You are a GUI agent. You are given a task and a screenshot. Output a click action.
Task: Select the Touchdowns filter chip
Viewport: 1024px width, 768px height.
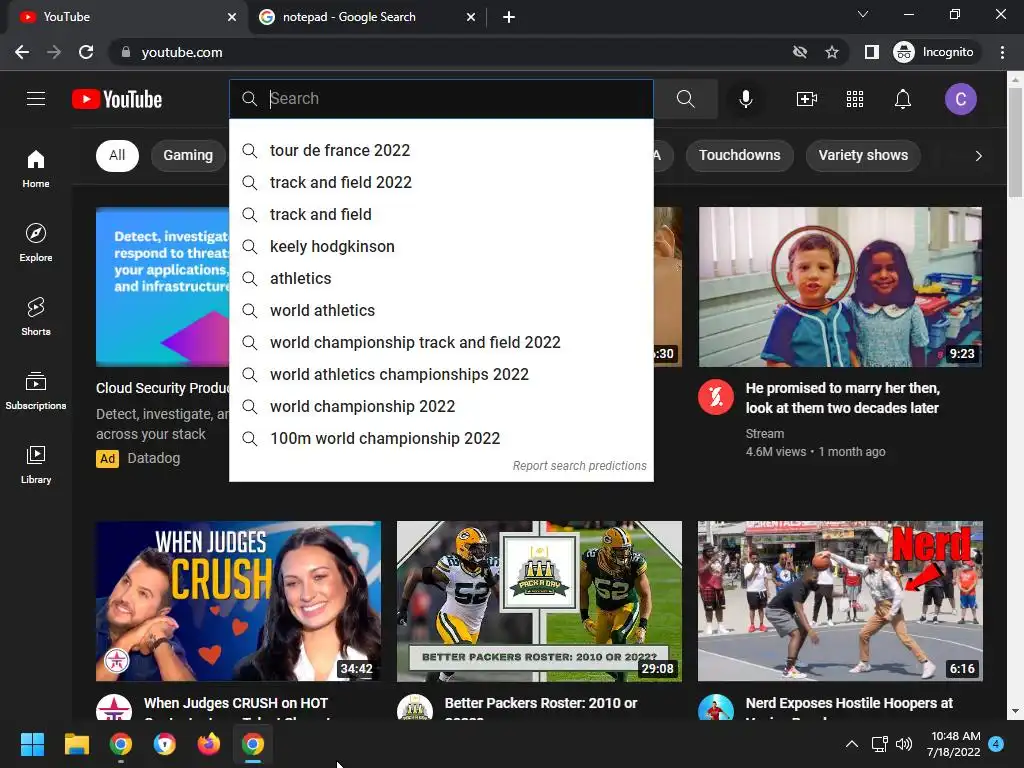click(x=739, y=155)
